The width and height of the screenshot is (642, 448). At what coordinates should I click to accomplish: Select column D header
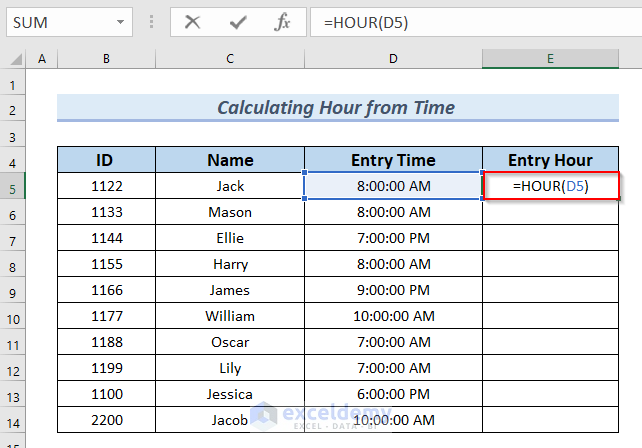[x=393, y=60]
